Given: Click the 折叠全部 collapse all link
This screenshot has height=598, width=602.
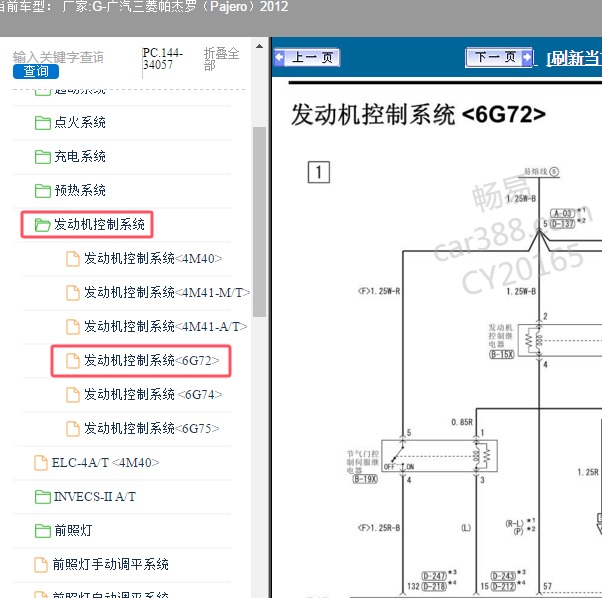Looking at the screenshot, I should [x=221, y=59].
